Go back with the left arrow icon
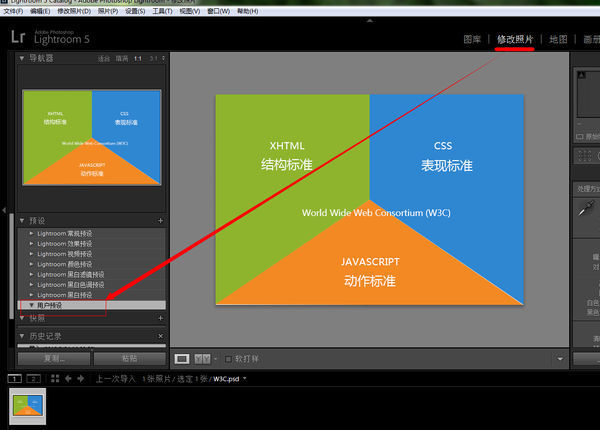The image size is (600, 430). (68, 378)
